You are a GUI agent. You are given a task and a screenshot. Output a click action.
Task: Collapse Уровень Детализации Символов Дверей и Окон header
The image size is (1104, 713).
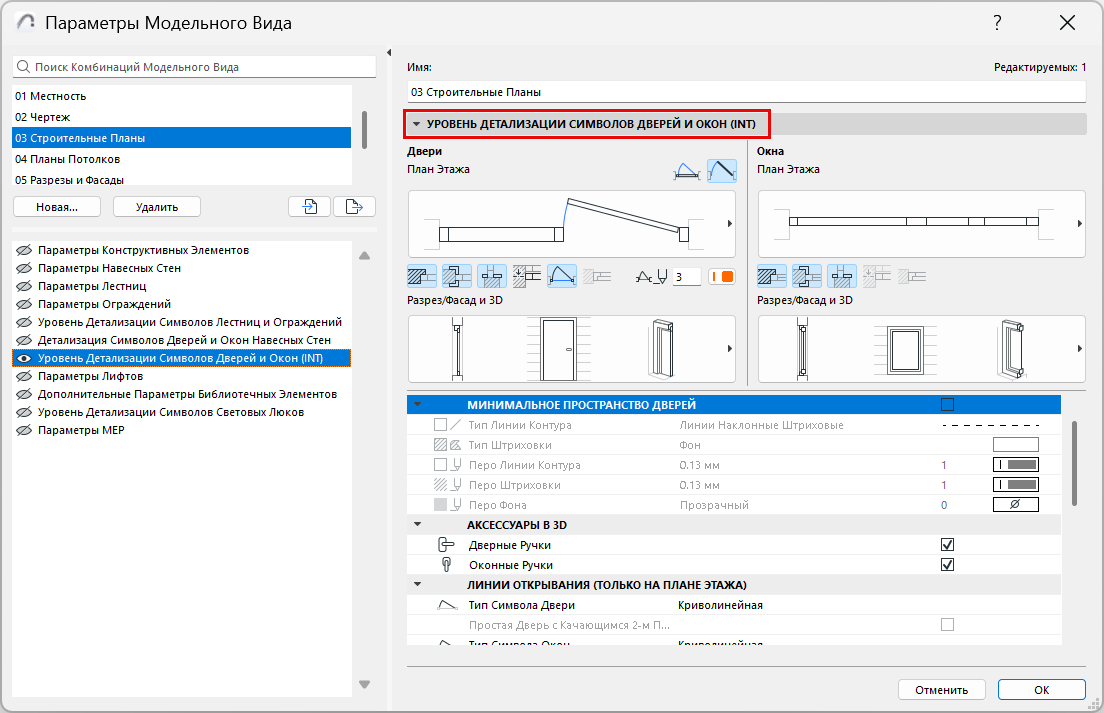[415, 124]
